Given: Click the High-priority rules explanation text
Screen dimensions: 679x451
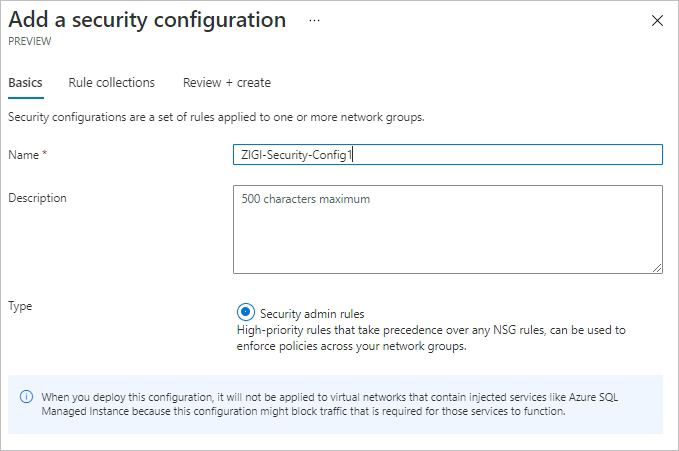Looking at the screenshot, I should (431, 338).
